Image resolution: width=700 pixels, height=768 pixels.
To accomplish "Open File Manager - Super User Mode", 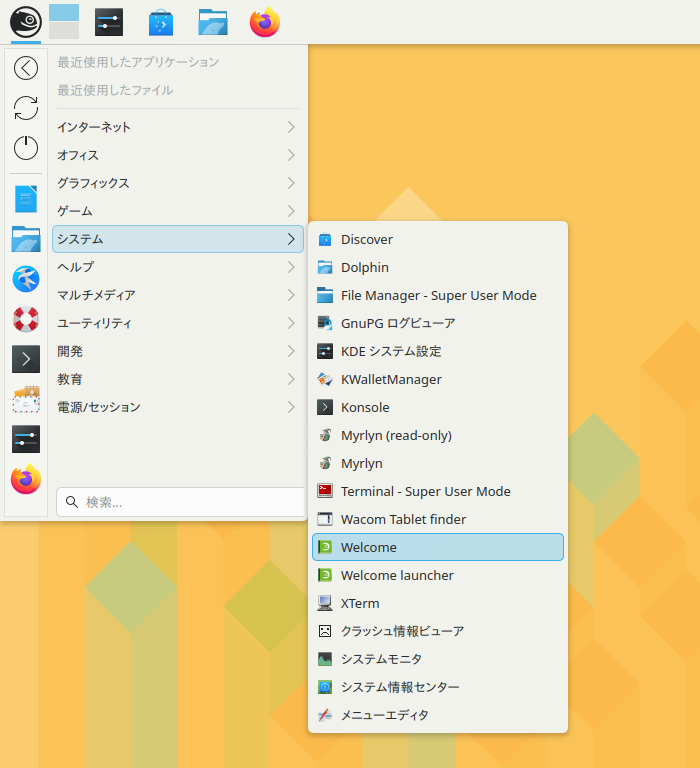I will click(x=438, y=295).
